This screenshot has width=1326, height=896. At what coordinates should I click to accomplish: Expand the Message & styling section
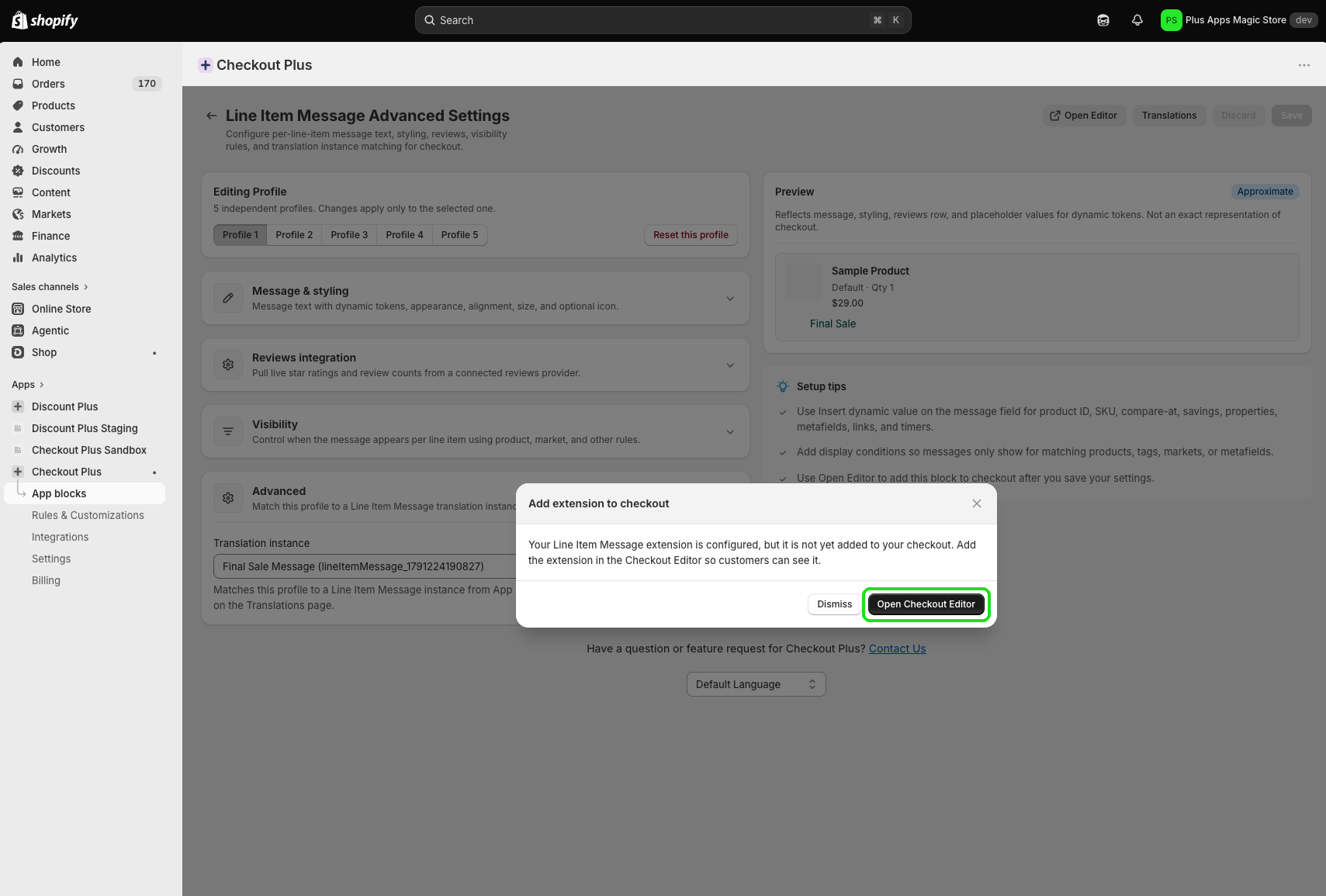coord(730,299)
